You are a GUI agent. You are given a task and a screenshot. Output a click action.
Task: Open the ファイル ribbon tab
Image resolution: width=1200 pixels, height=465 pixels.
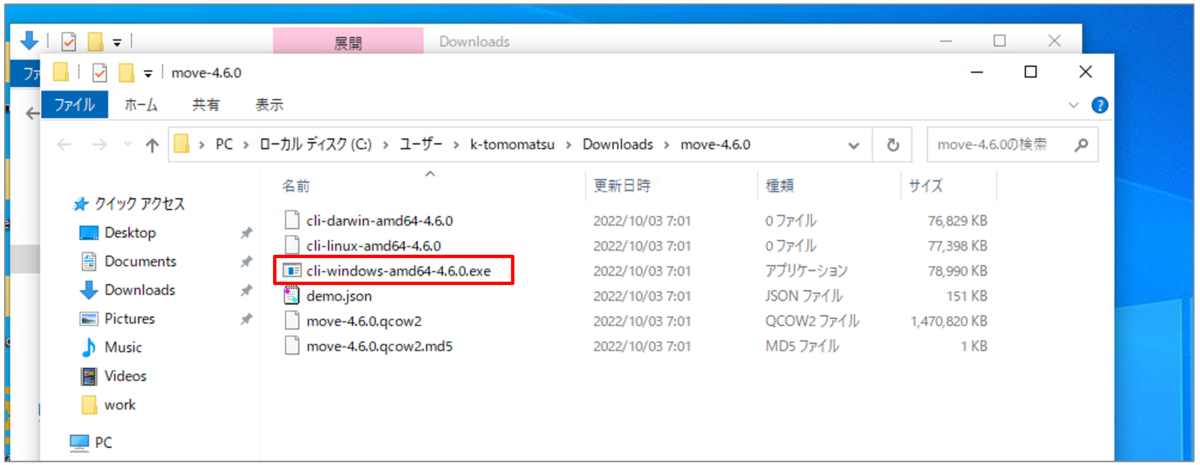click(74, 104)
